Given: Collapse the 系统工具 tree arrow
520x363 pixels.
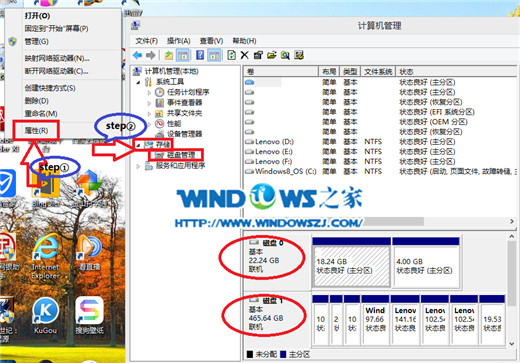Looking at the screenshot, I should pos(138,82).
